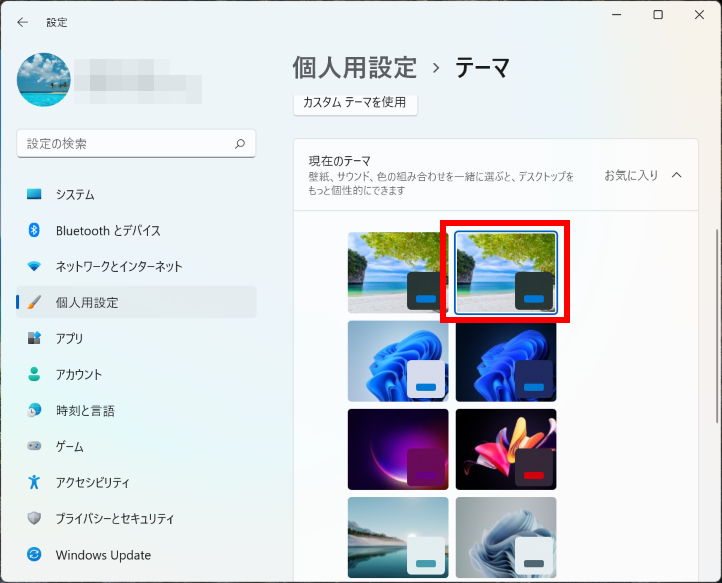
Task: Click the カスタム テーマを使用 button
Action: point(355,103)
